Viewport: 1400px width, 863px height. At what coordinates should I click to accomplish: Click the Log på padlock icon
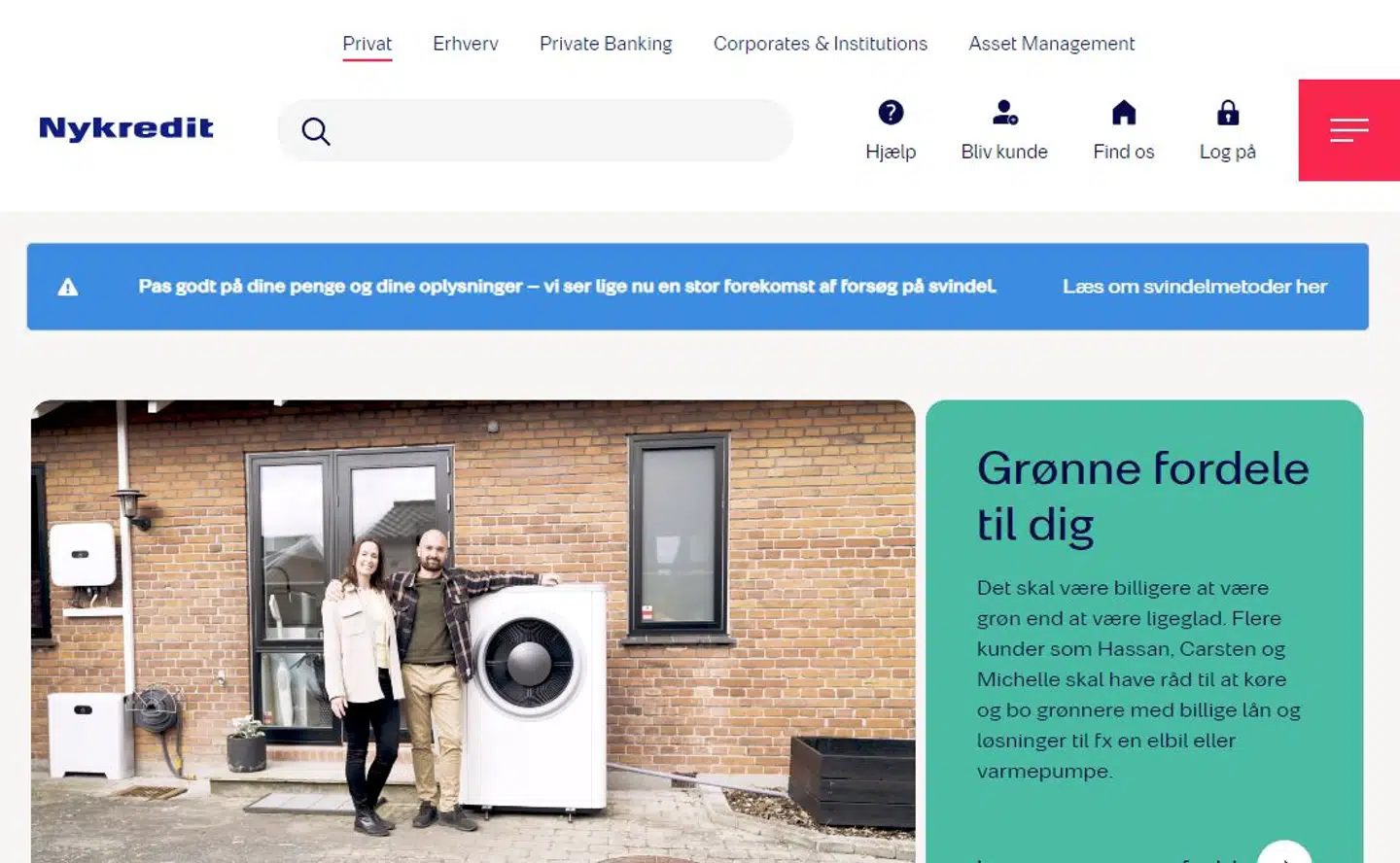1228,113
